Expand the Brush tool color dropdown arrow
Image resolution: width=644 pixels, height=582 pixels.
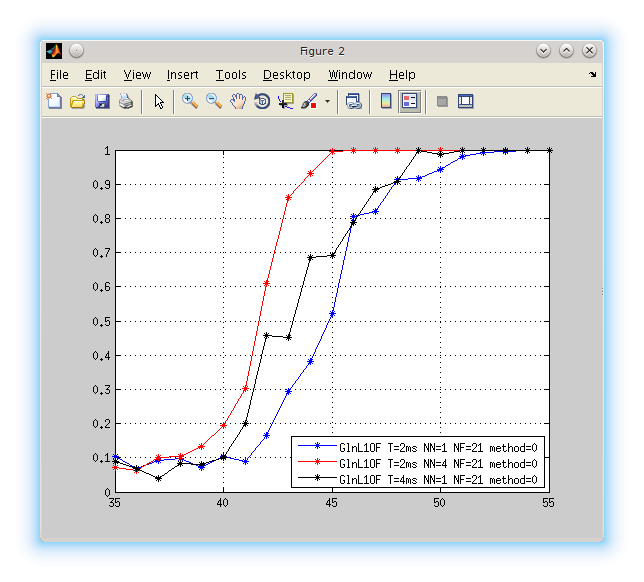pos(326,102)
